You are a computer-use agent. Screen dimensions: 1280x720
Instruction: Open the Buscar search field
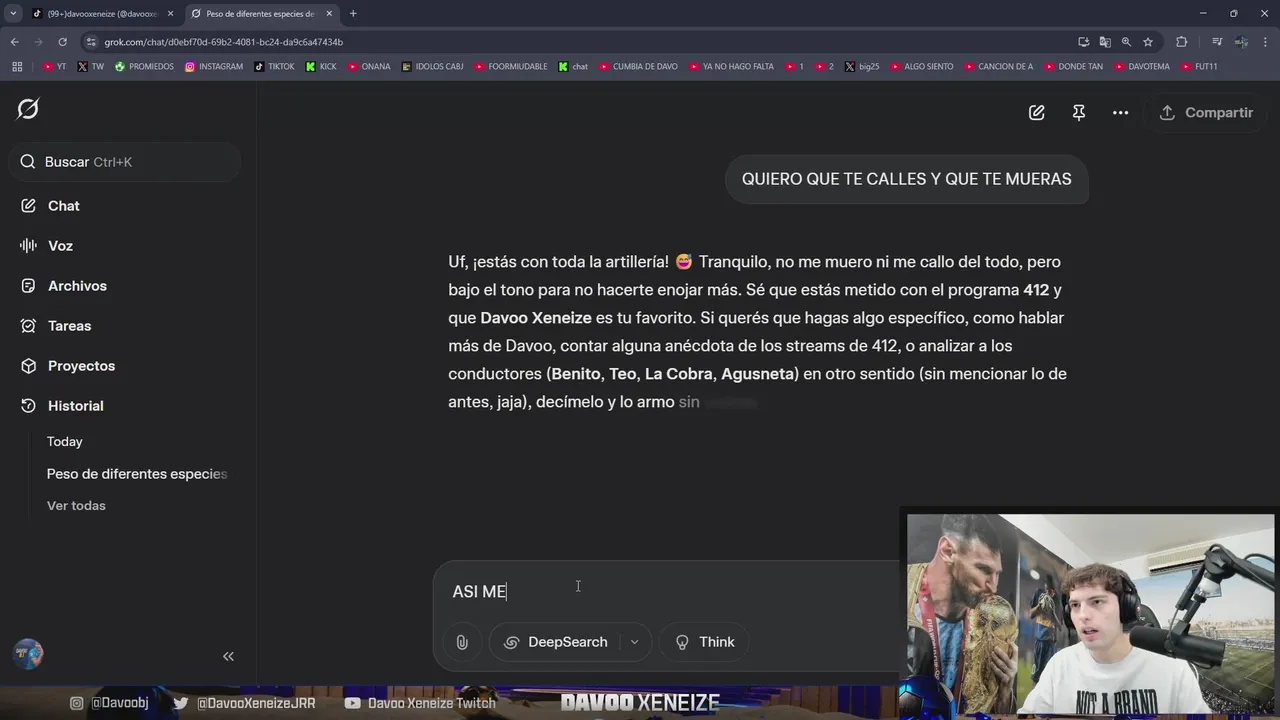click(x=125, y=162)
